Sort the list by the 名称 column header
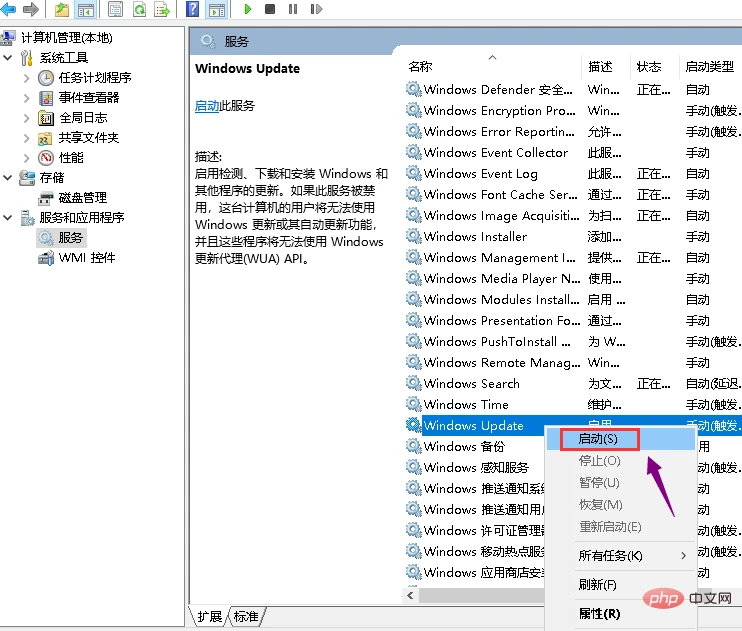Image resolution: width=742 pixels, height=631 pixels. coord(420,66)
